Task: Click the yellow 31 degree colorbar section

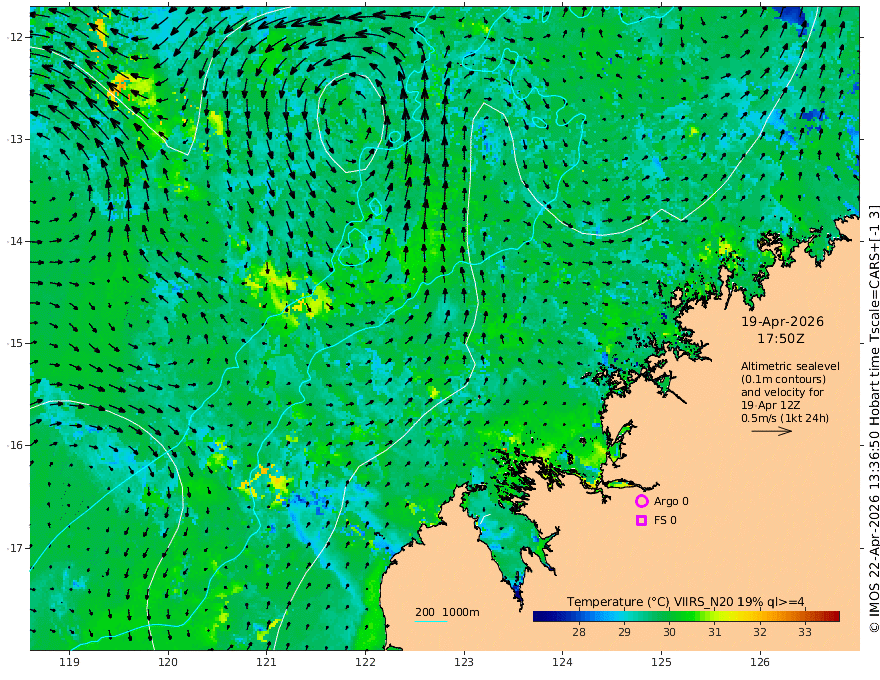Action: tap(714, 617)
